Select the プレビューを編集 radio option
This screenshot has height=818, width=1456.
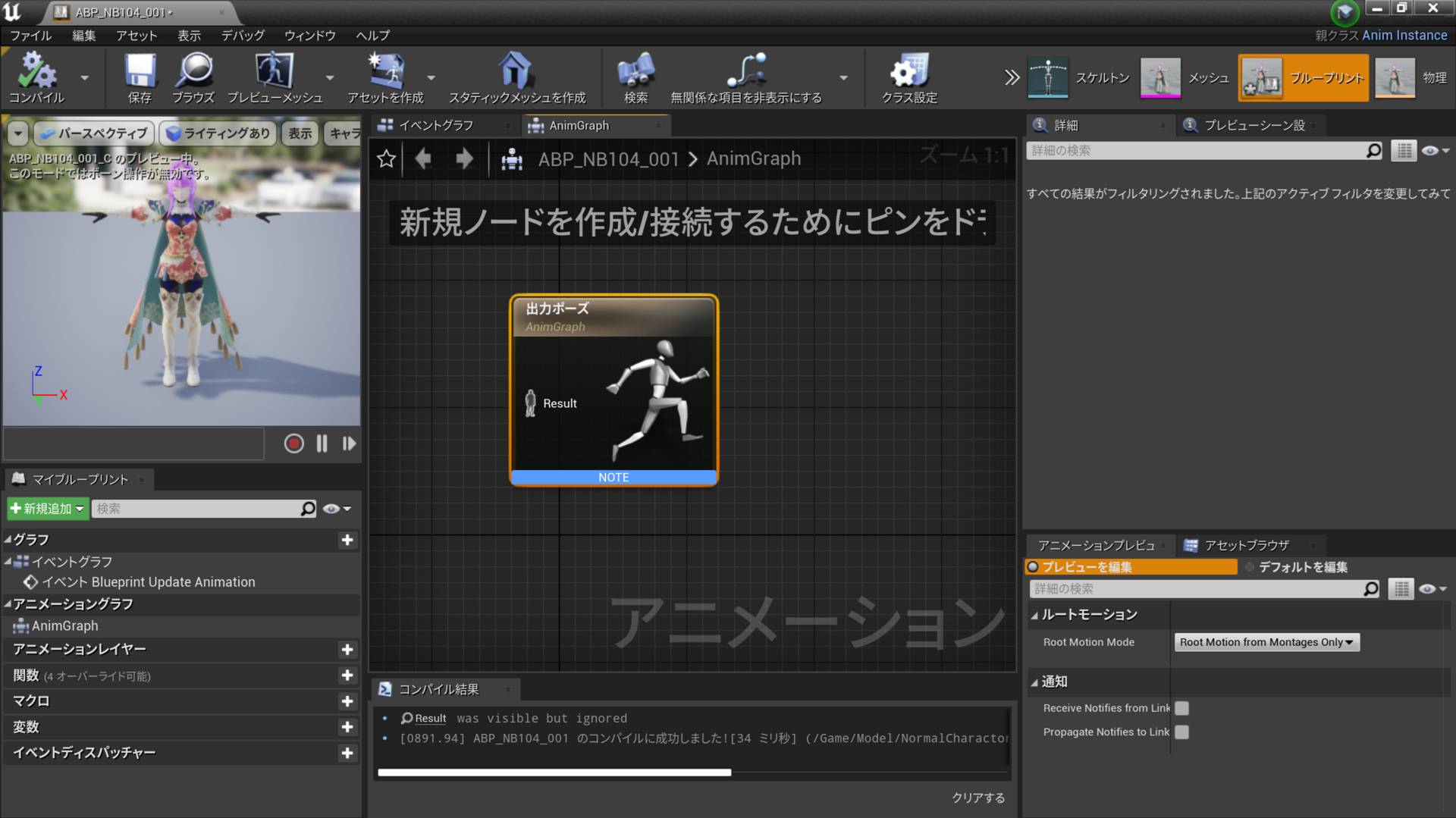pyautogui.click(x=1131, y=567)
